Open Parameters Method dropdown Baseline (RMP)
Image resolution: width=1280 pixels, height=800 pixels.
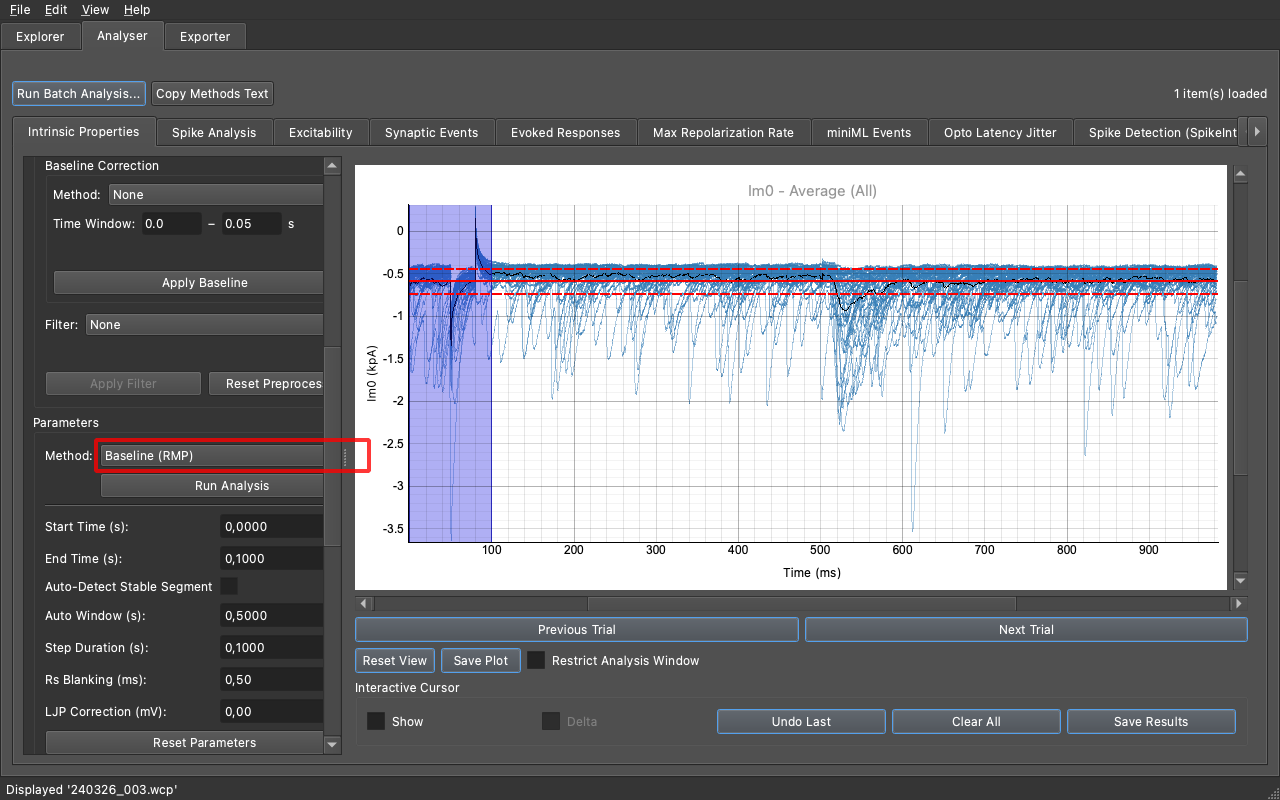212,456
